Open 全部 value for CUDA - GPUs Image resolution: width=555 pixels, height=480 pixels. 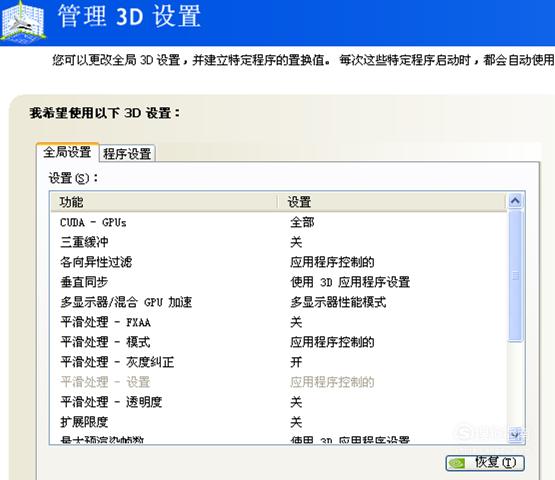(302, 223)
